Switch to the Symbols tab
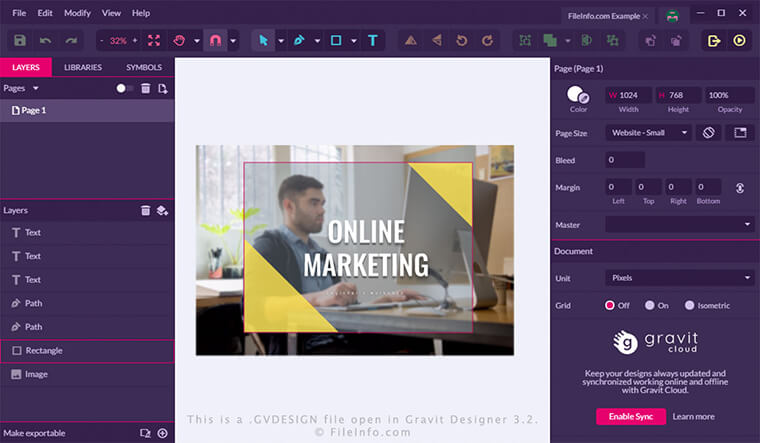 coord(144,67)
